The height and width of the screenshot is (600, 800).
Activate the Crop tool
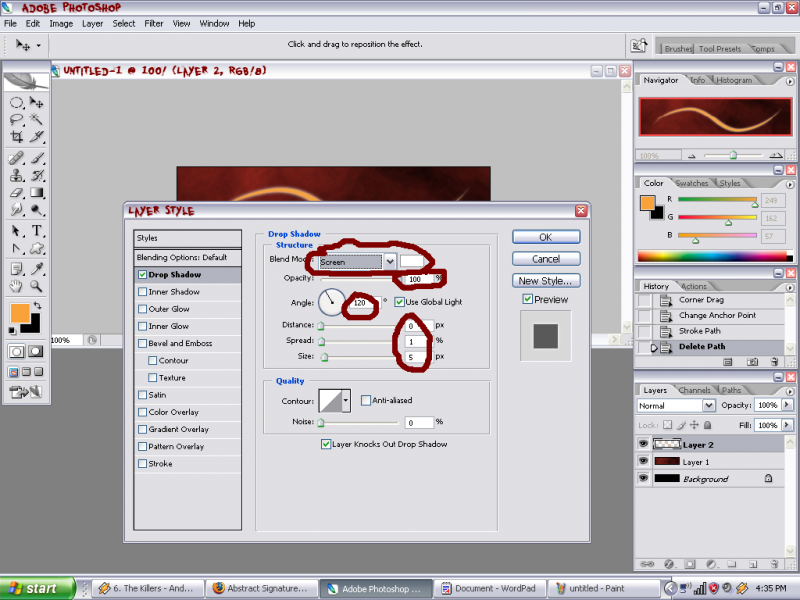[16, 136]
